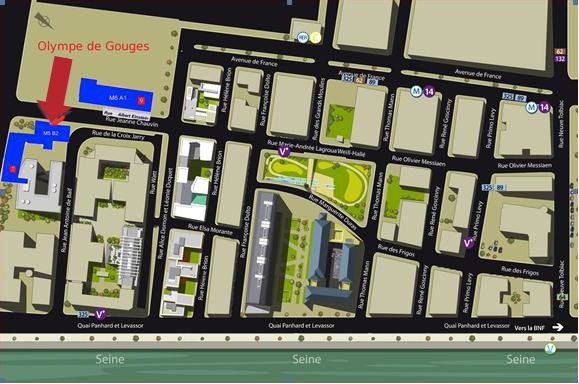Click the white arrow after Vers la BNF
Image resolution: width=579 pixels, height=384 pixels.
558,327
